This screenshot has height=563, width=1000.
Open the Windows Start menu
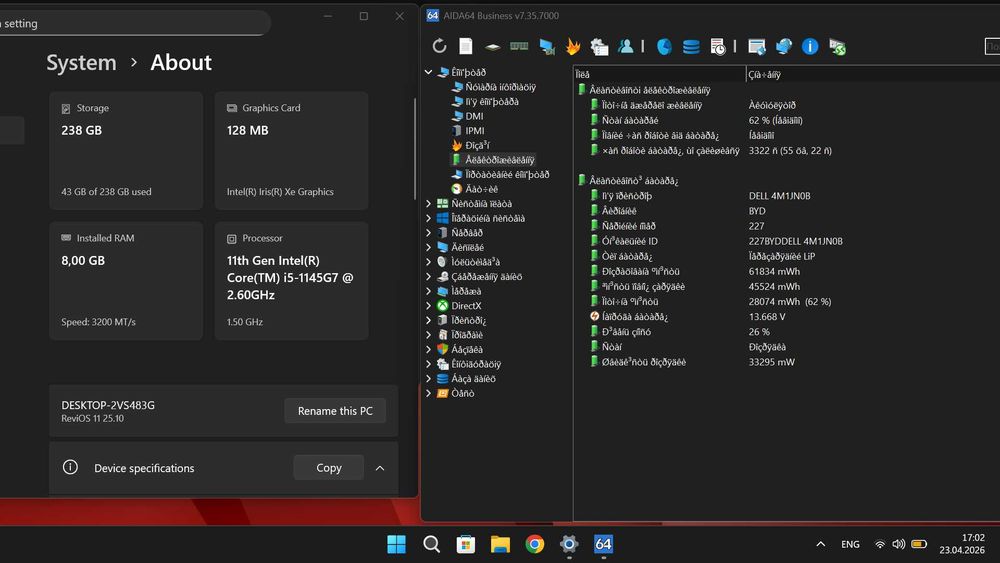click(397, 545)
